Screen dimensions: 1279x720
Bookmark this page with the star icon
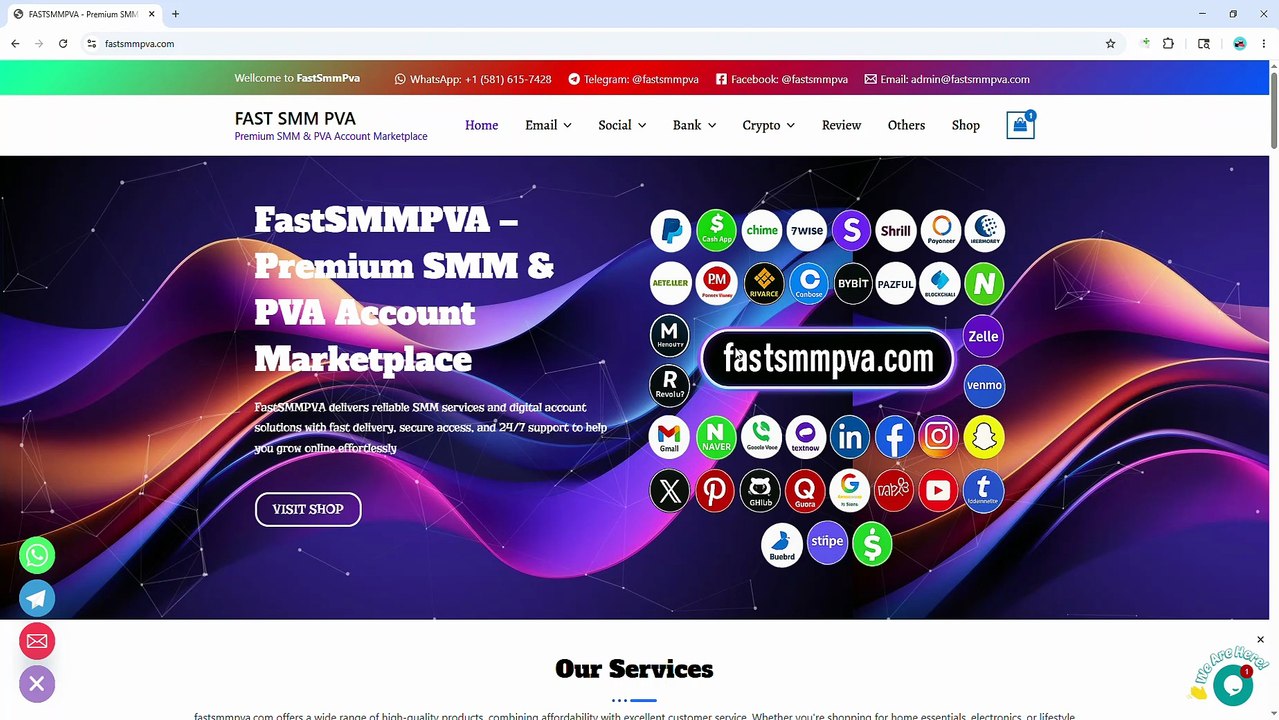(1110, 44)
